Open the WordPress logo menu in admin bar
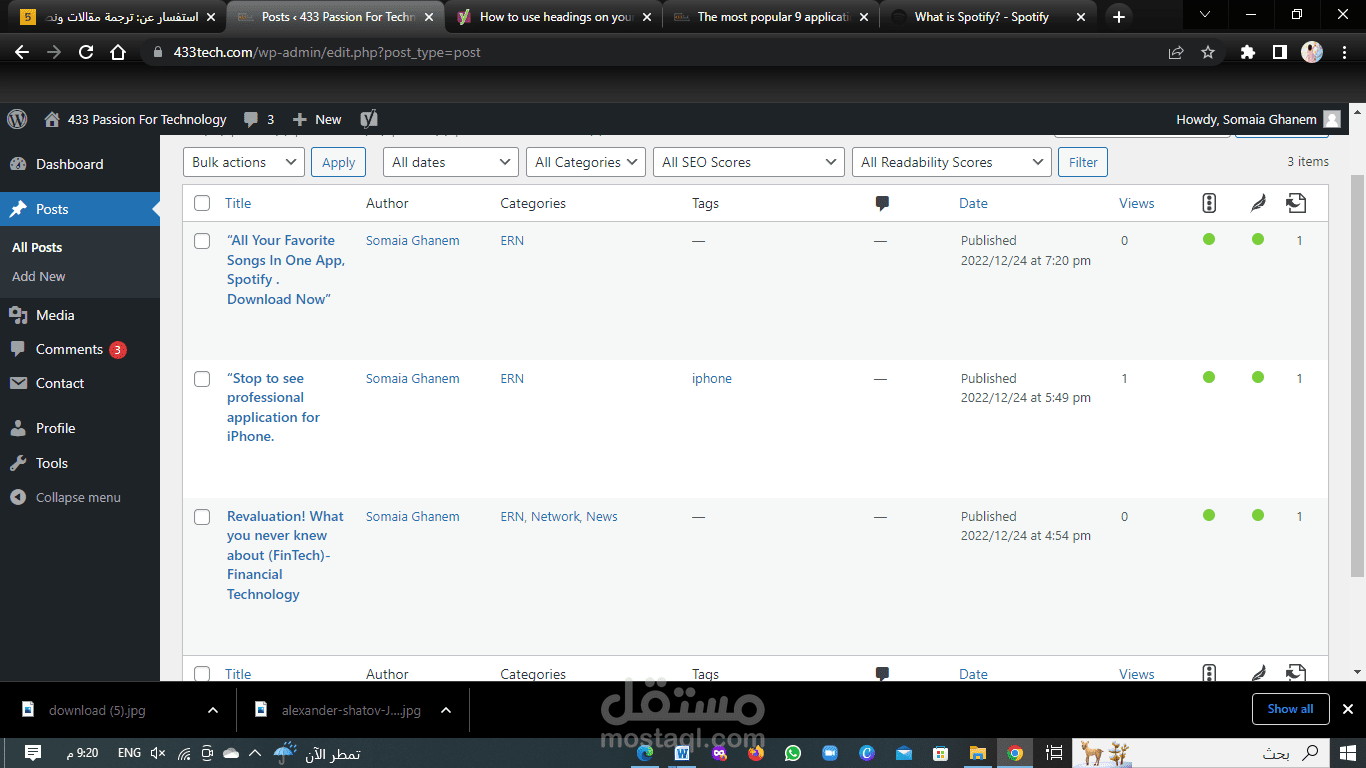Image resolution: width=1366 pixels, height=768 pixels. (x=17, y=119)
